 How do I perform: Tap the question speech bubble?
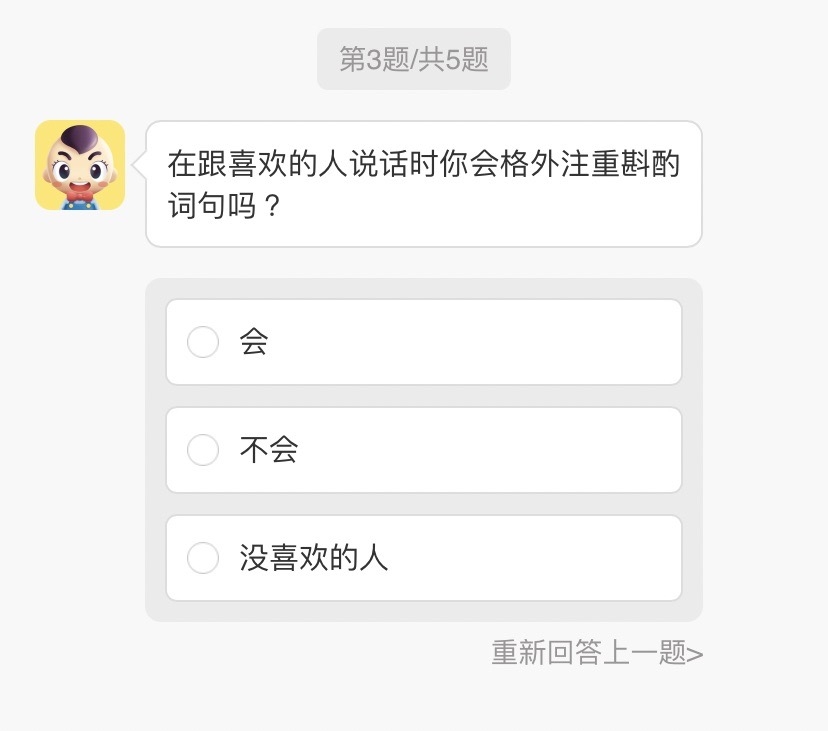(423, 182)
